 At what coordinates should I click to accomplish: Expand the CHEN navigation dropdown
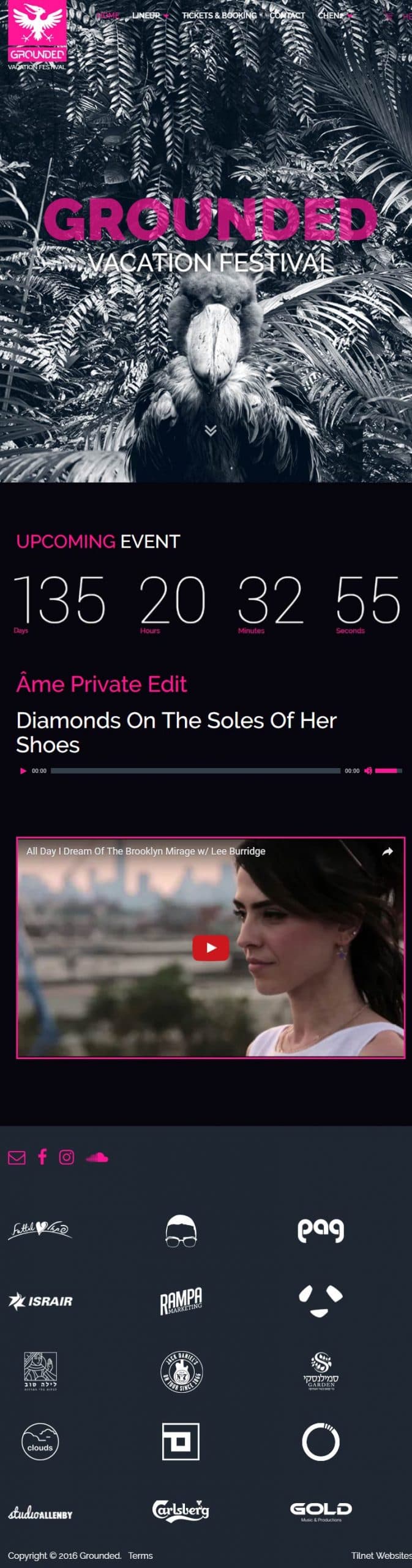335,15
